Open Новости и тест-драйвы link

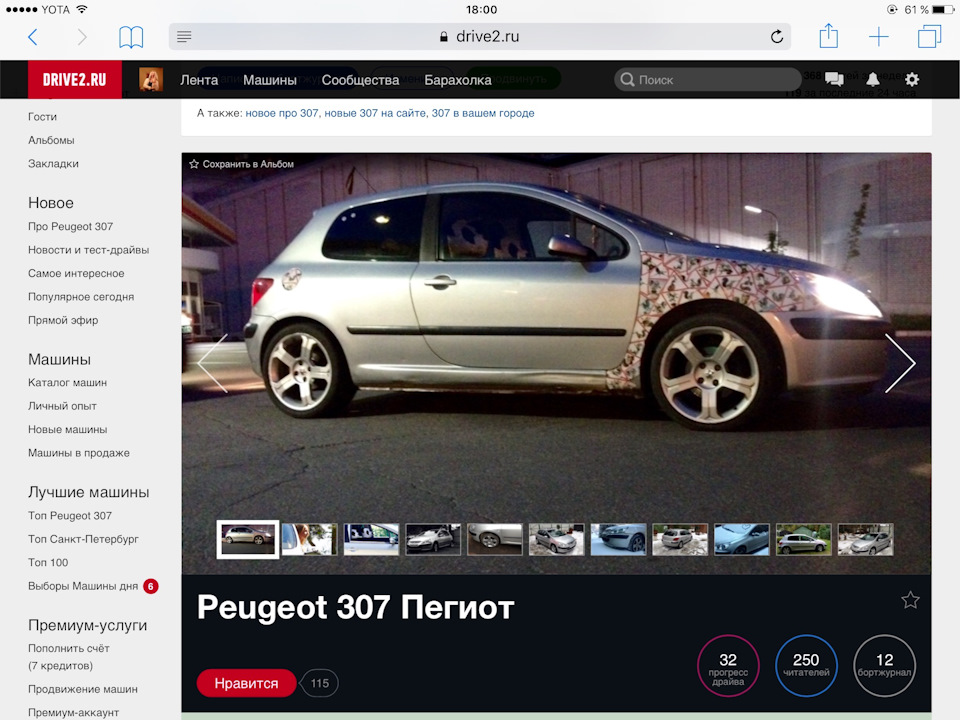coord(89,250)
